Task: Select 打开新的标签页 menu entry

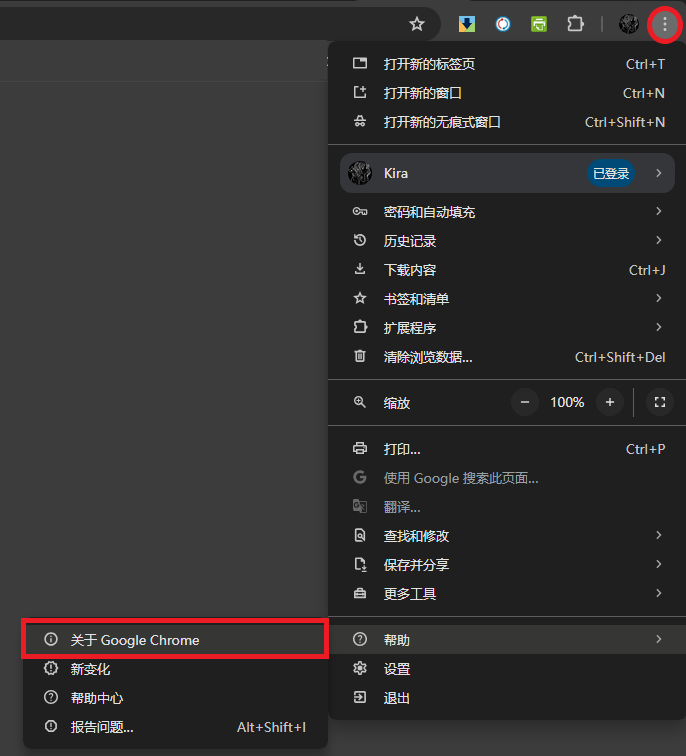Action: point(508,64)
